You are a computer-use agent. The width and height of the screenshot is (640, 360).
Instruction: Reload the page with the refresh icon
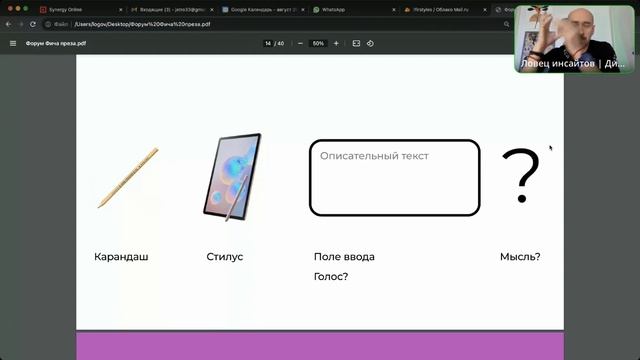33,24
